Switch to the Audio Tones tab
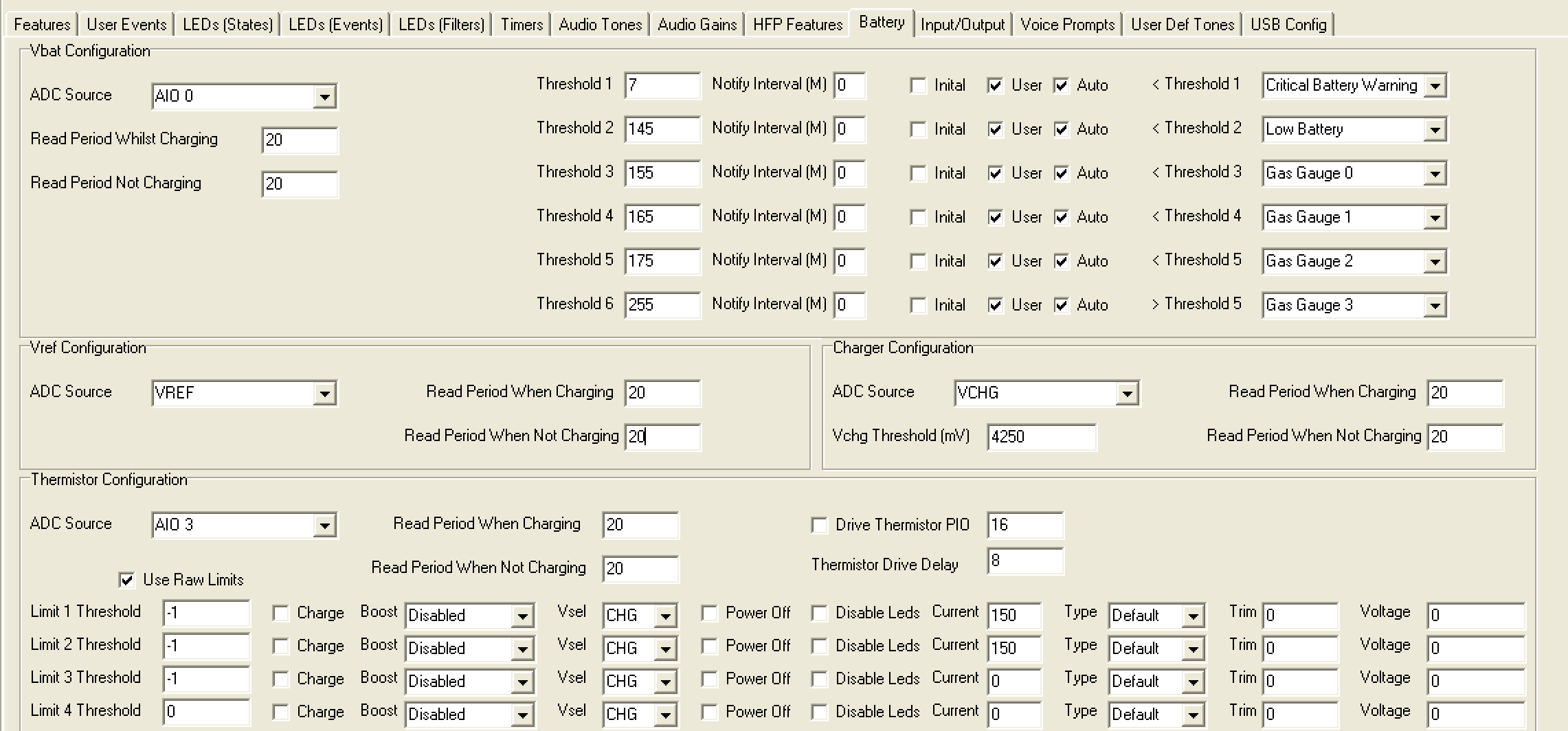 click(x=600, y=25)
